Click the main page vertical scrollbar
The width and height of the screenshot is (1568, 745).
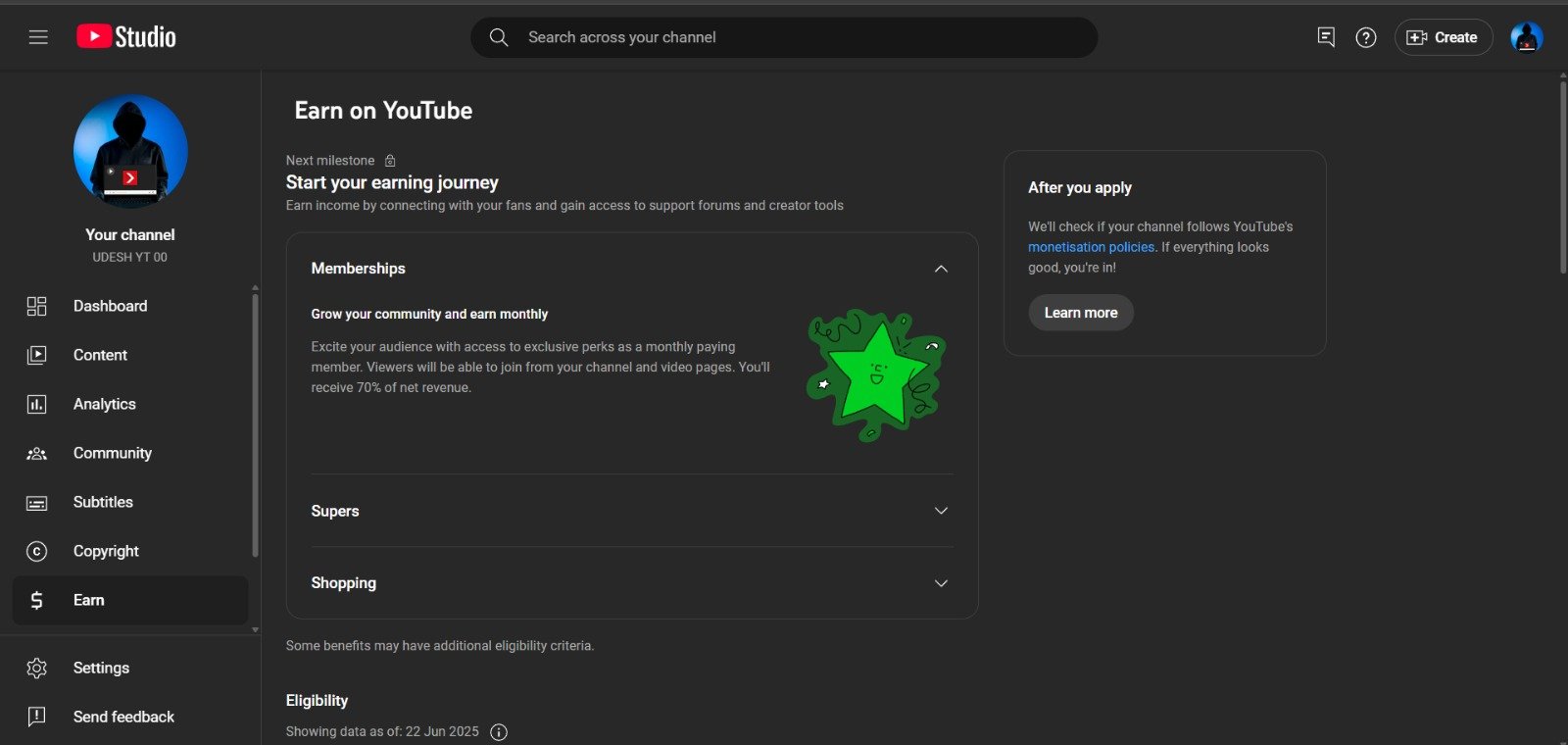(1563, 178)
